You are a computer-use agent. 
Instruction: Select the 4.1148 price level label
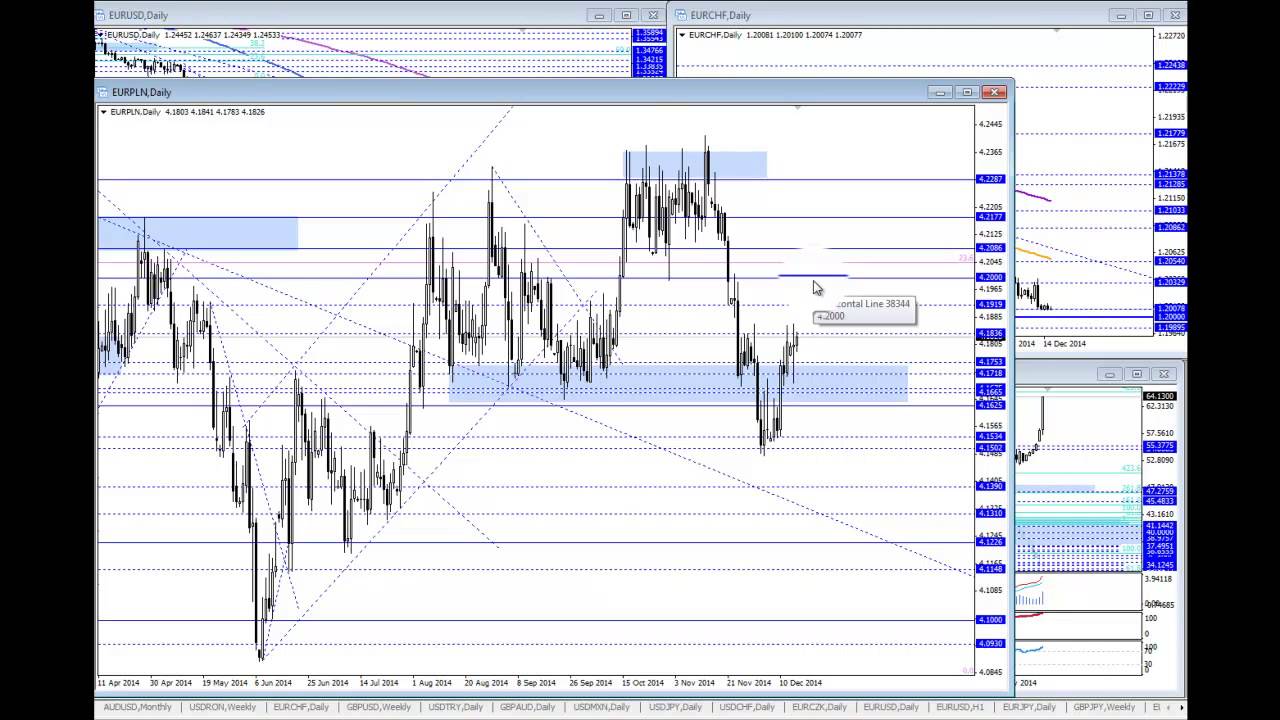(990, 569)
